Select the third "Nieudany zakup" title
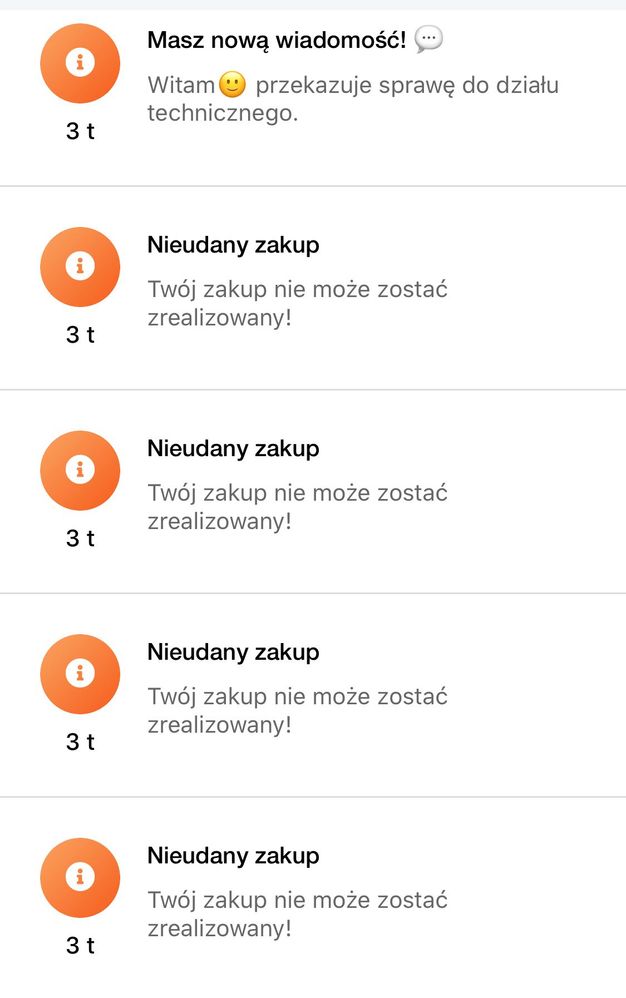626x998 pixels. (x=233, y=652)
